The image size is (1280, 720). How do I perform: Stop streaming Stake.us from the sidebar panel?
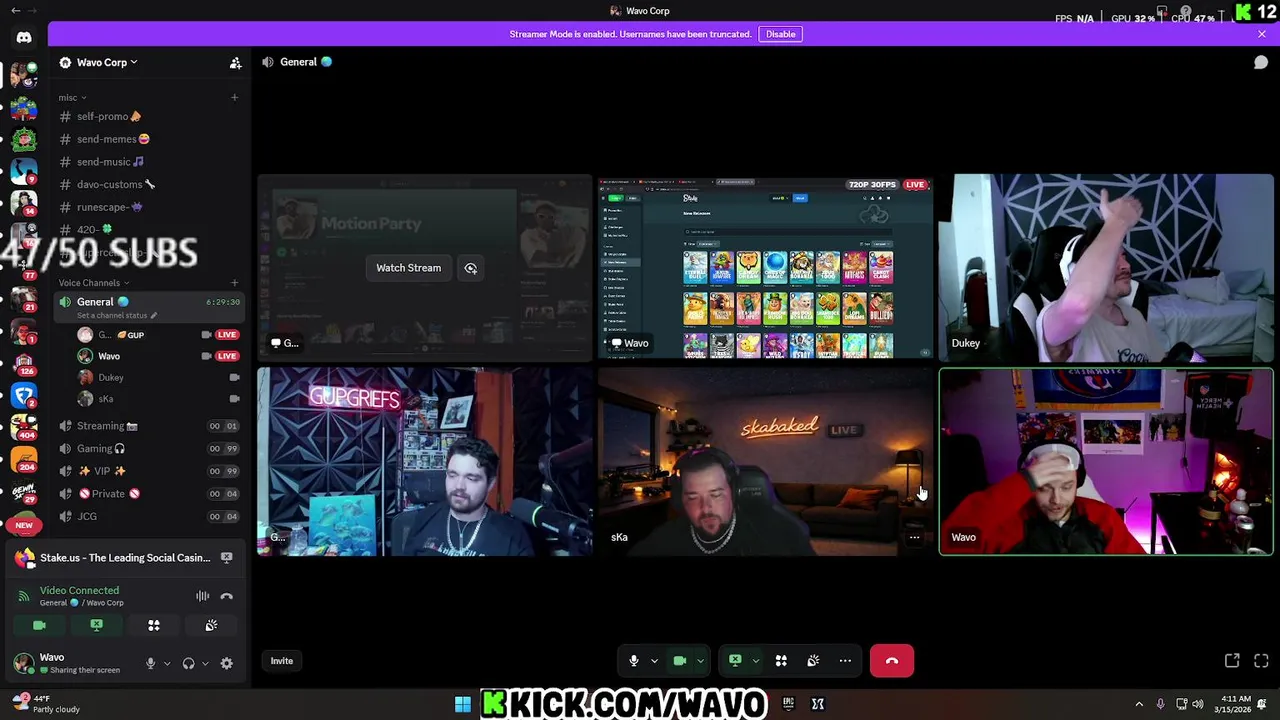pos(226,558)
